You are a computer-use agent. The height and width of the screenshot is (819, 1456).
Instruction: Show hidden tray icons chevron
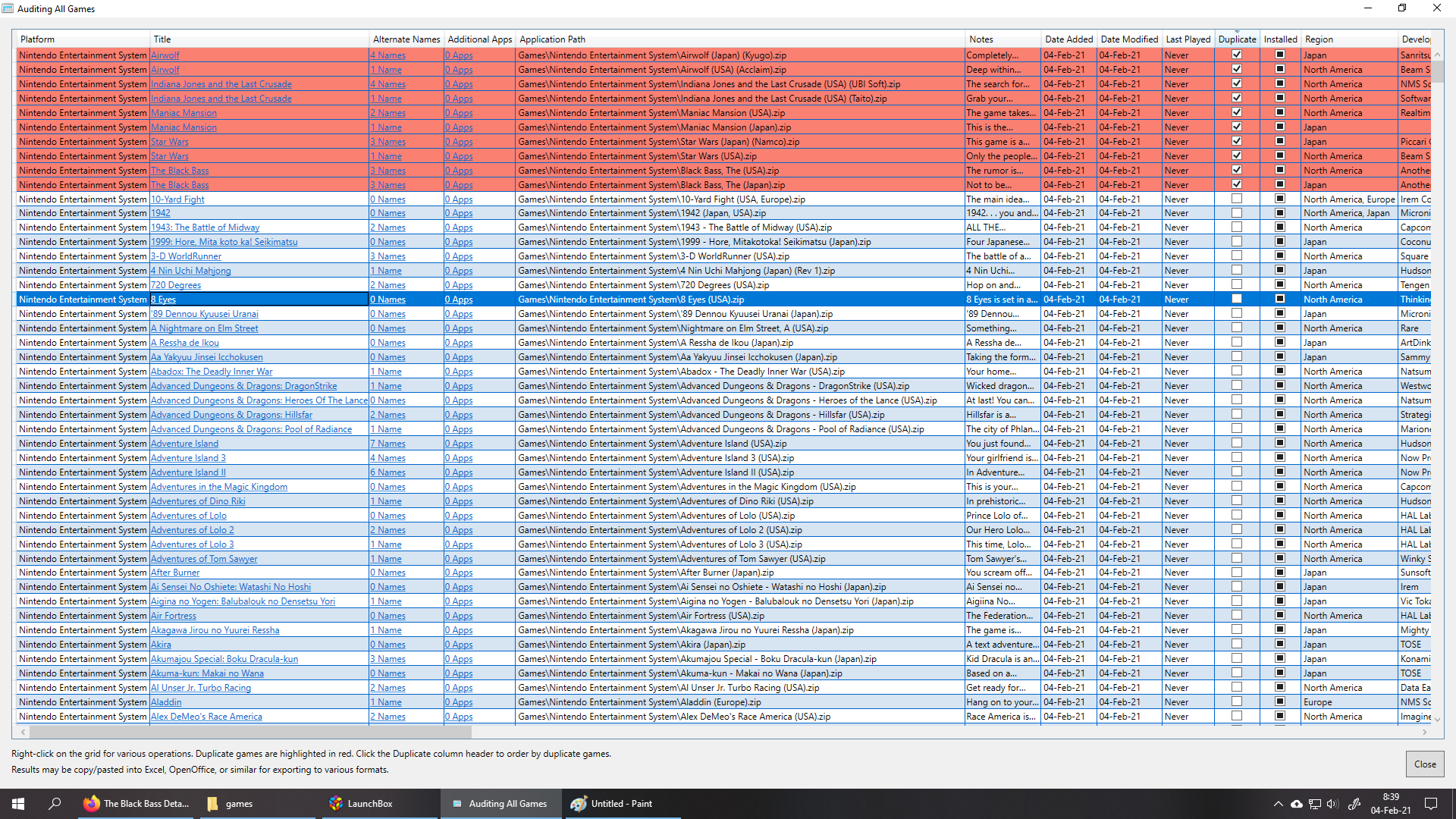click(x=1279, y=804)
